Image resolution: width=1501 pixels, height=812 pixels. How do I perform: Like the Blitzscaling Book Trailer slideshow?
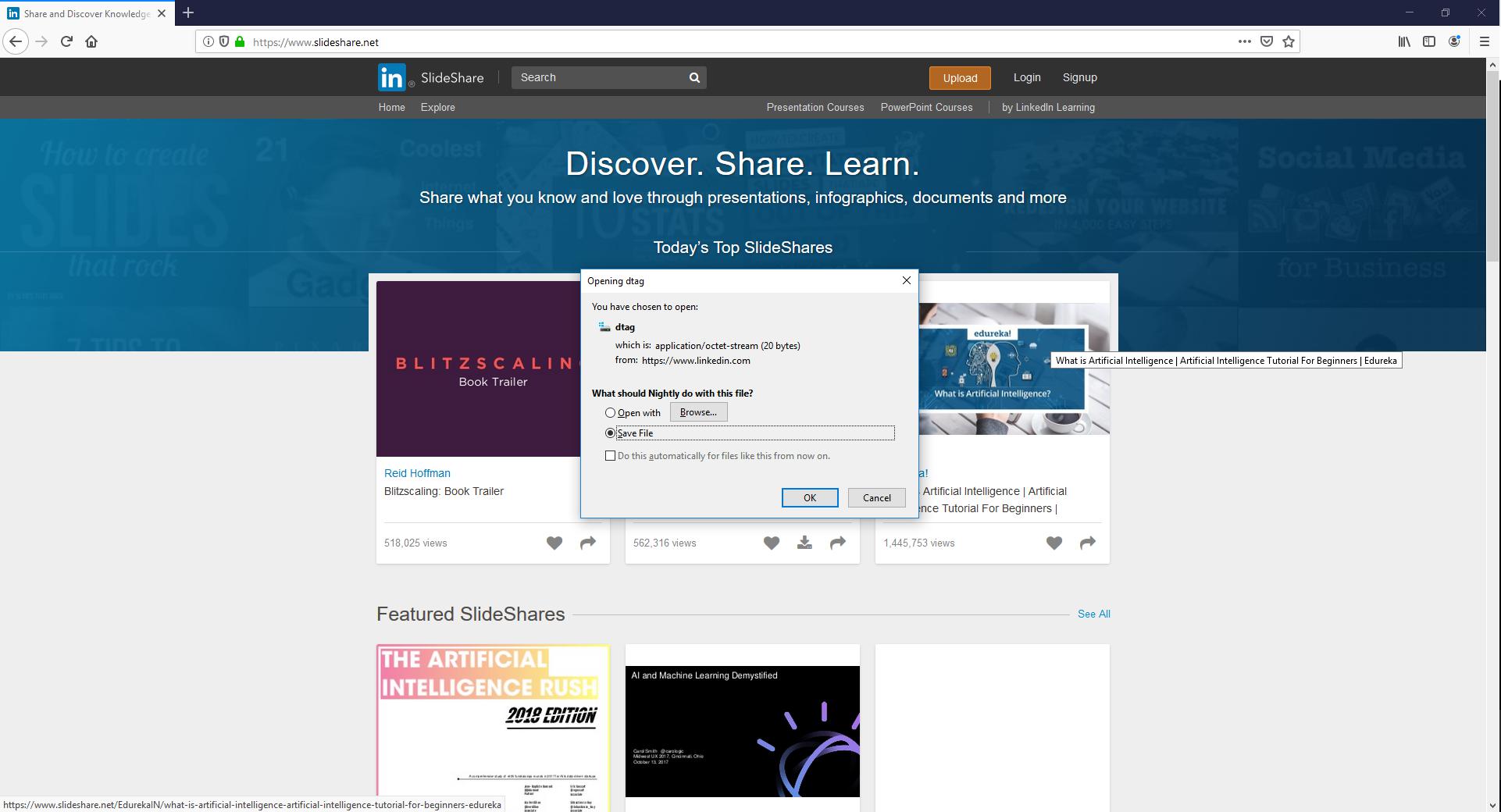[x=554, y=543]
